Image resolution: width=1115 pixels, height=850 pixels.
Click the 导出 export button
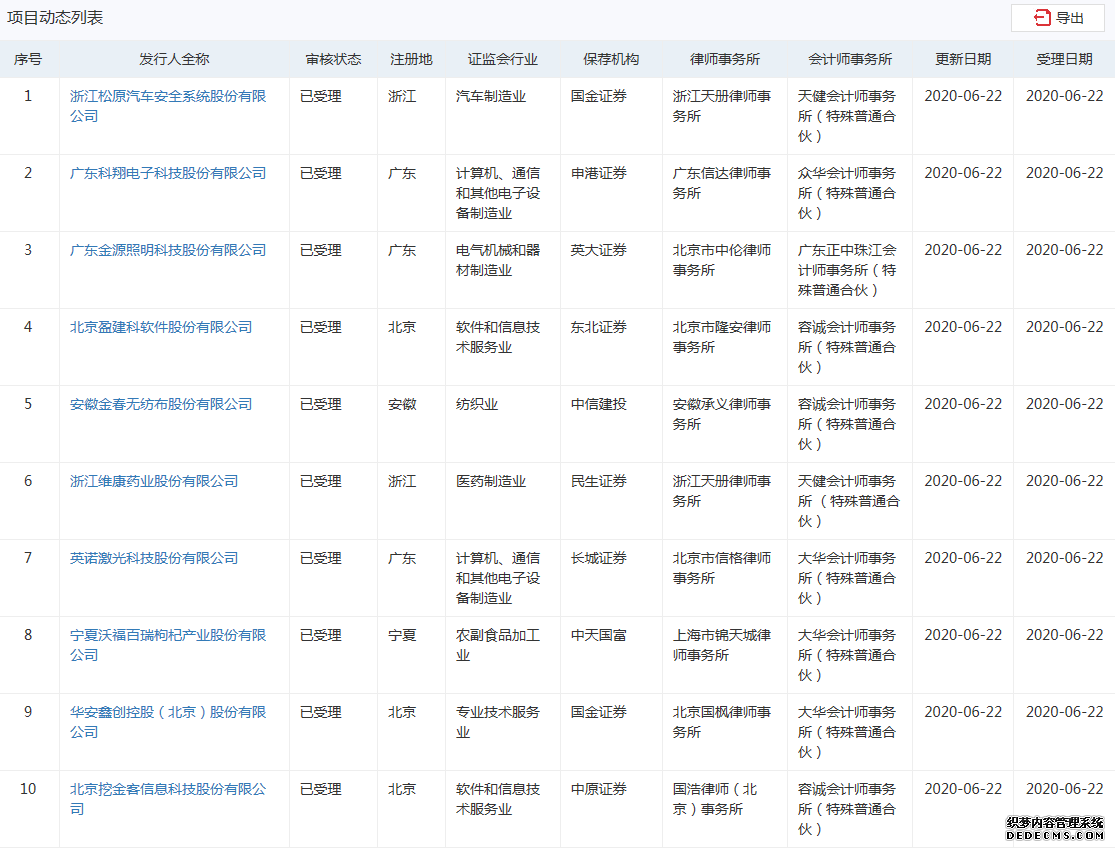1057,18
